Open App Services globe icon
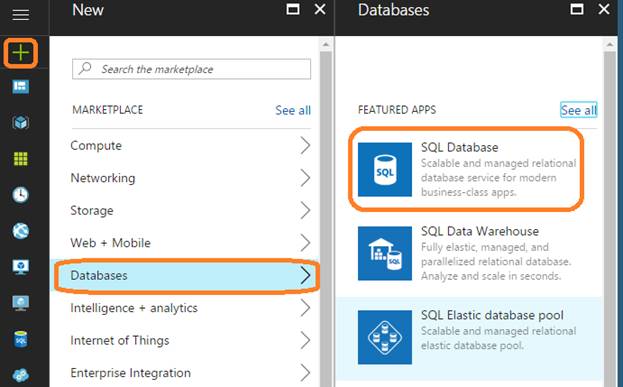Image resolution: width=623 pixels, height=387 pixels. click(21, 231)
